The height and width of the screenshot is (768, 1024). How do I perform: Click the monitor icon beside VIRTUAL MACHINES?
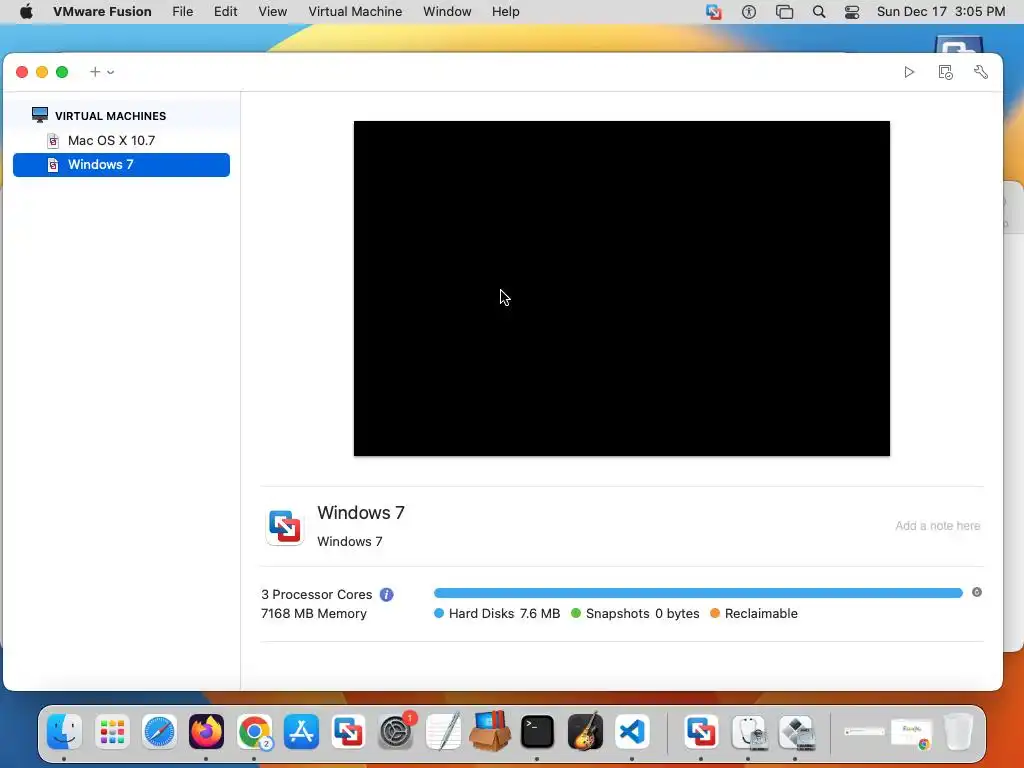[x=40, y=115]
